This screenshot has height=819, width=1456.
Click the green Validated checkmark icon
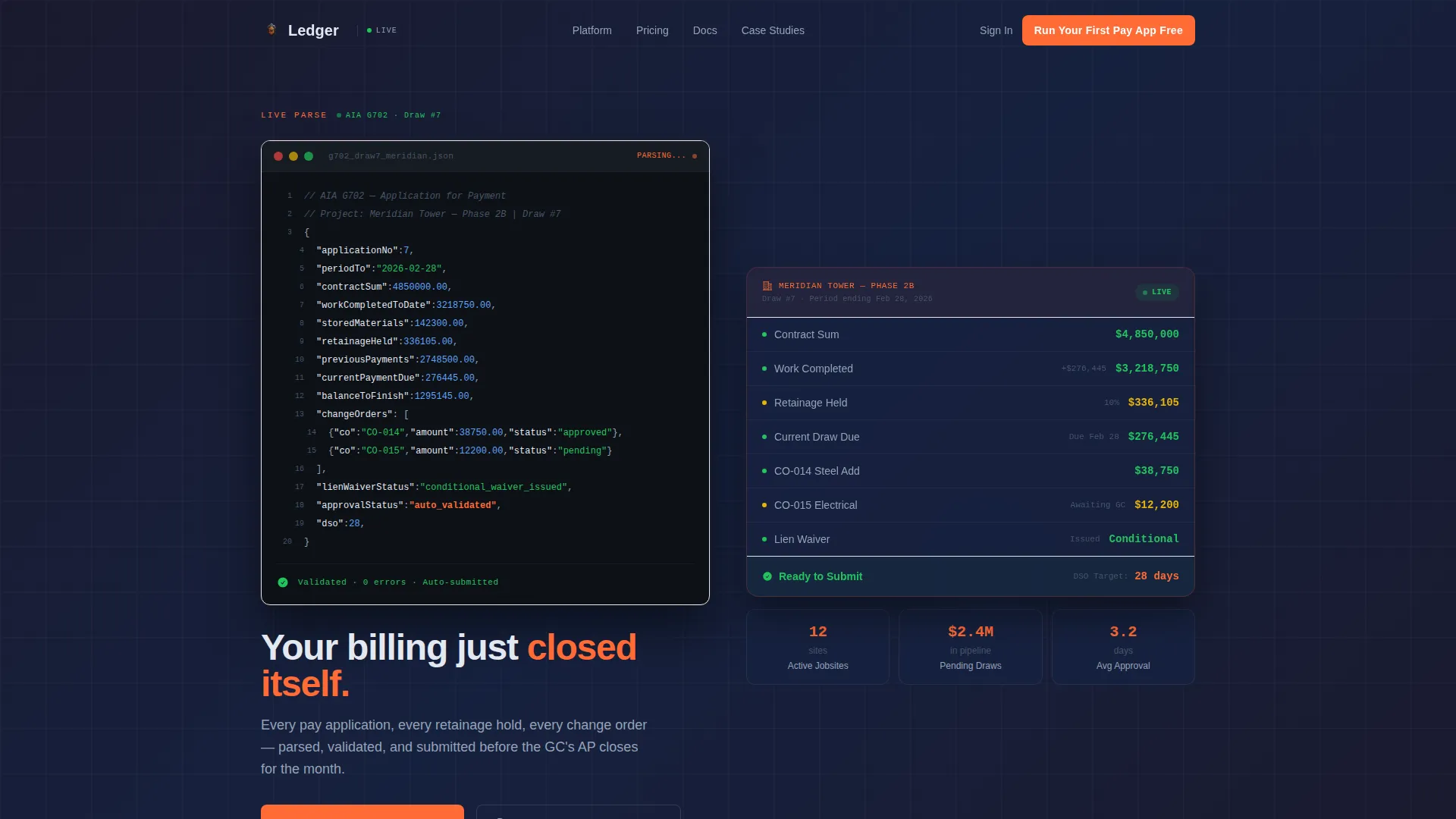point(283,582)
